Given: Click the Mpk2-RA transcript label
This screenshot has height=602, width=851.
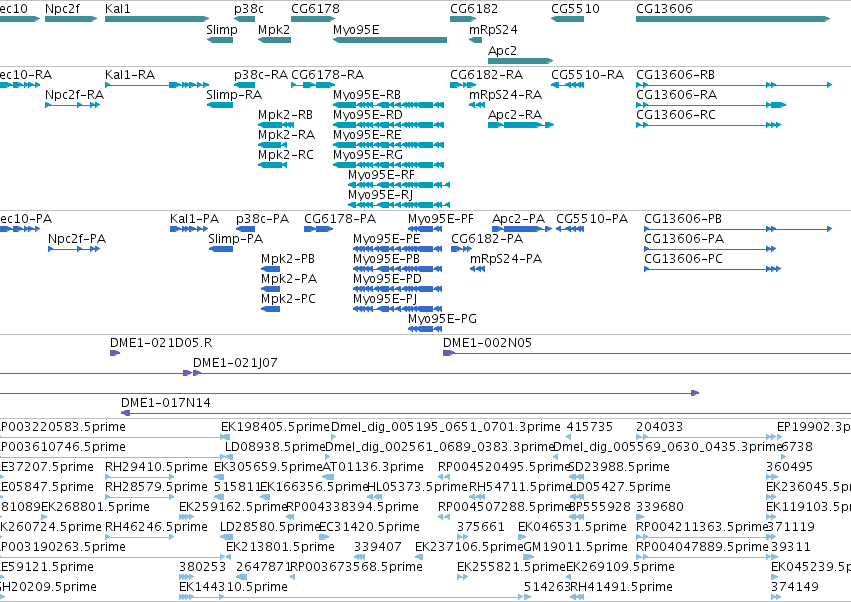Looking at the screenshot, I should coord(287,135).
